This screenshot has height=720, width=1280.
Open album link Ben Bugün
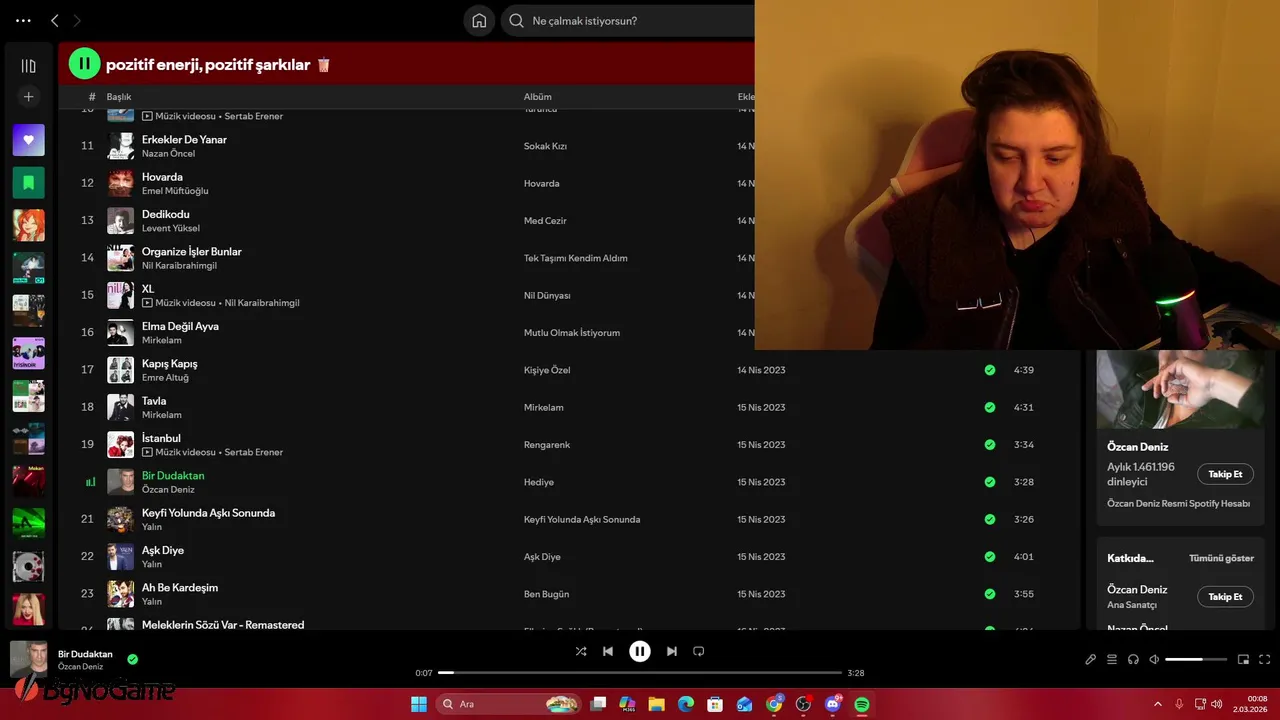point(546,594)
